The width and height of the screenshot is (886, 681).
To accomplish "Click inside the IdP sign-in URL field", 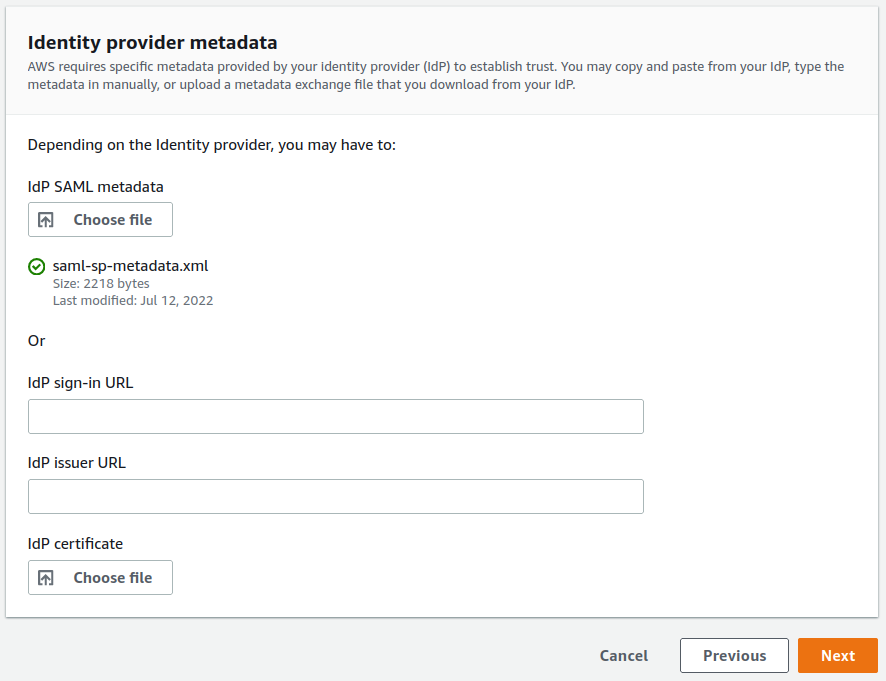I will coord(336,416).
